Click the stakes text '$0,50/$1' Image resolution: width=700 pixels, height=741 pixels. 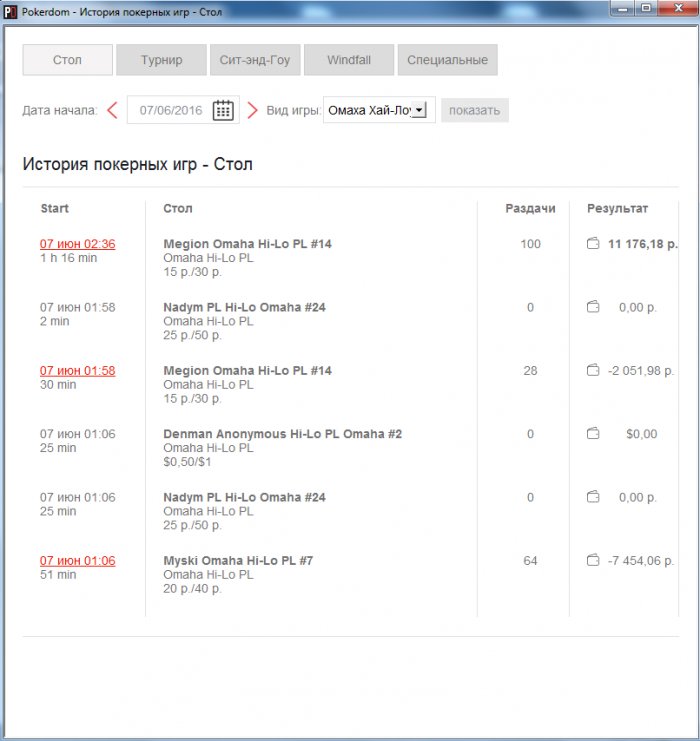point(187,462)
